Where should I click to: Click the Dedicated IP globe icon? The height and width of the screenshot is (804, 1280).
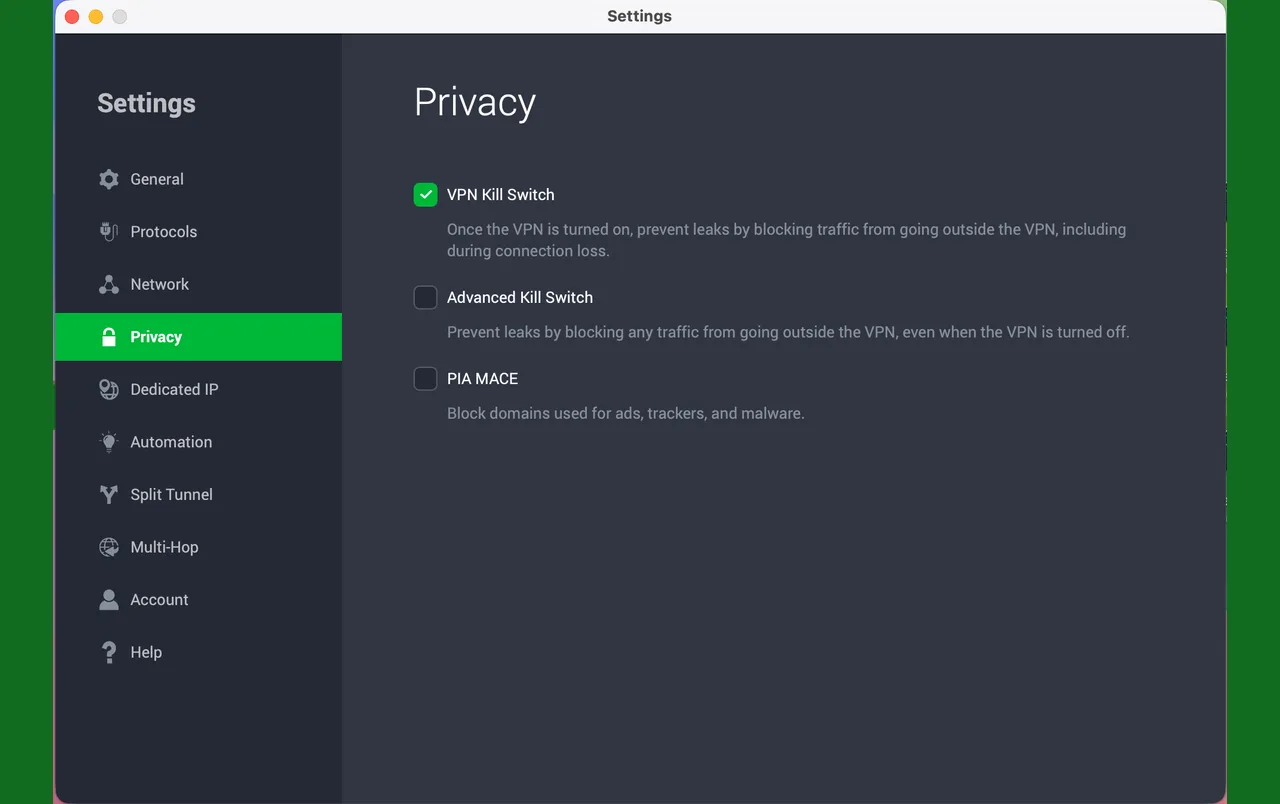pyautogui.click(x=109, y=389)
